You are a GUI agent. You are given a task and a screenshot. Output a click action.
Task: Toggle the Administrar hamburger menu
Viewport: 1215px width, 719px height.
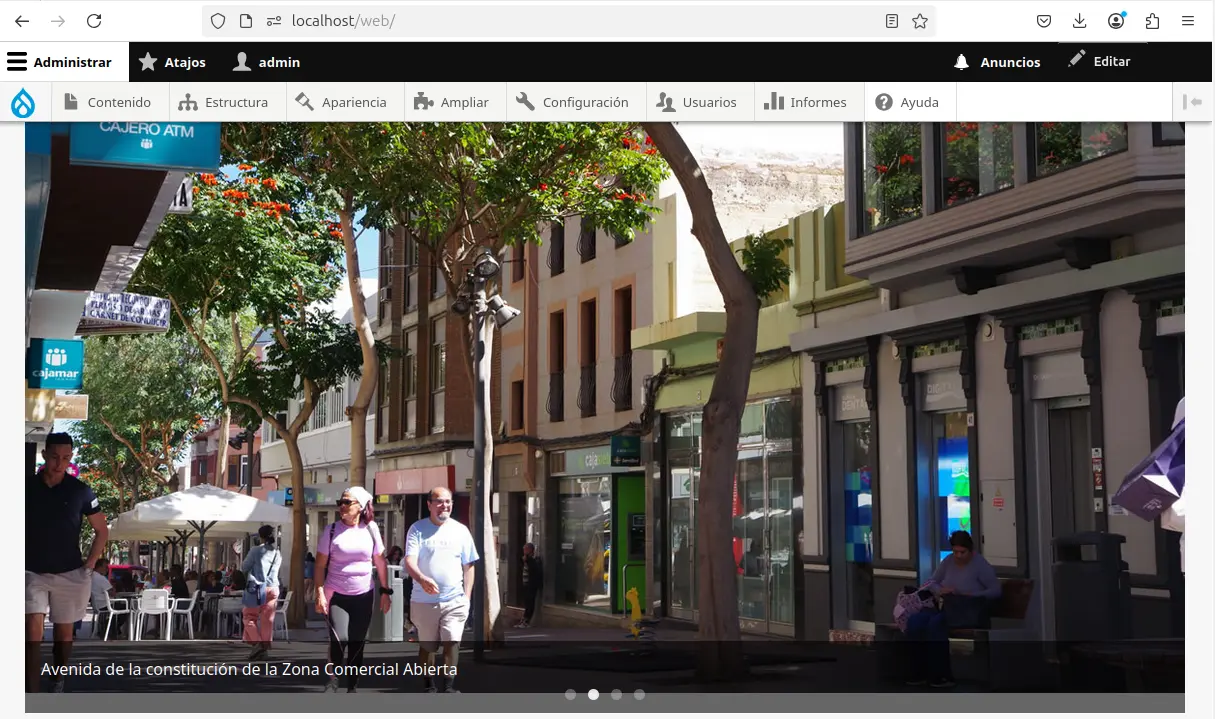click(x=17, y=60)
